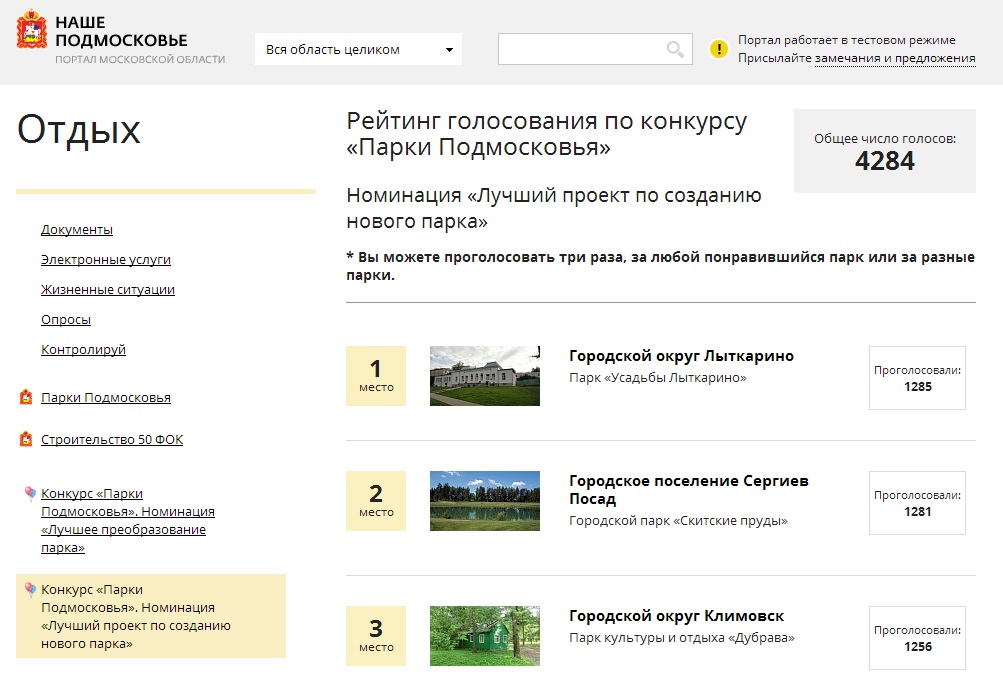Open the Опросы sidebar link
Screen dimensions: 1003x684
[x=66, y=320]
